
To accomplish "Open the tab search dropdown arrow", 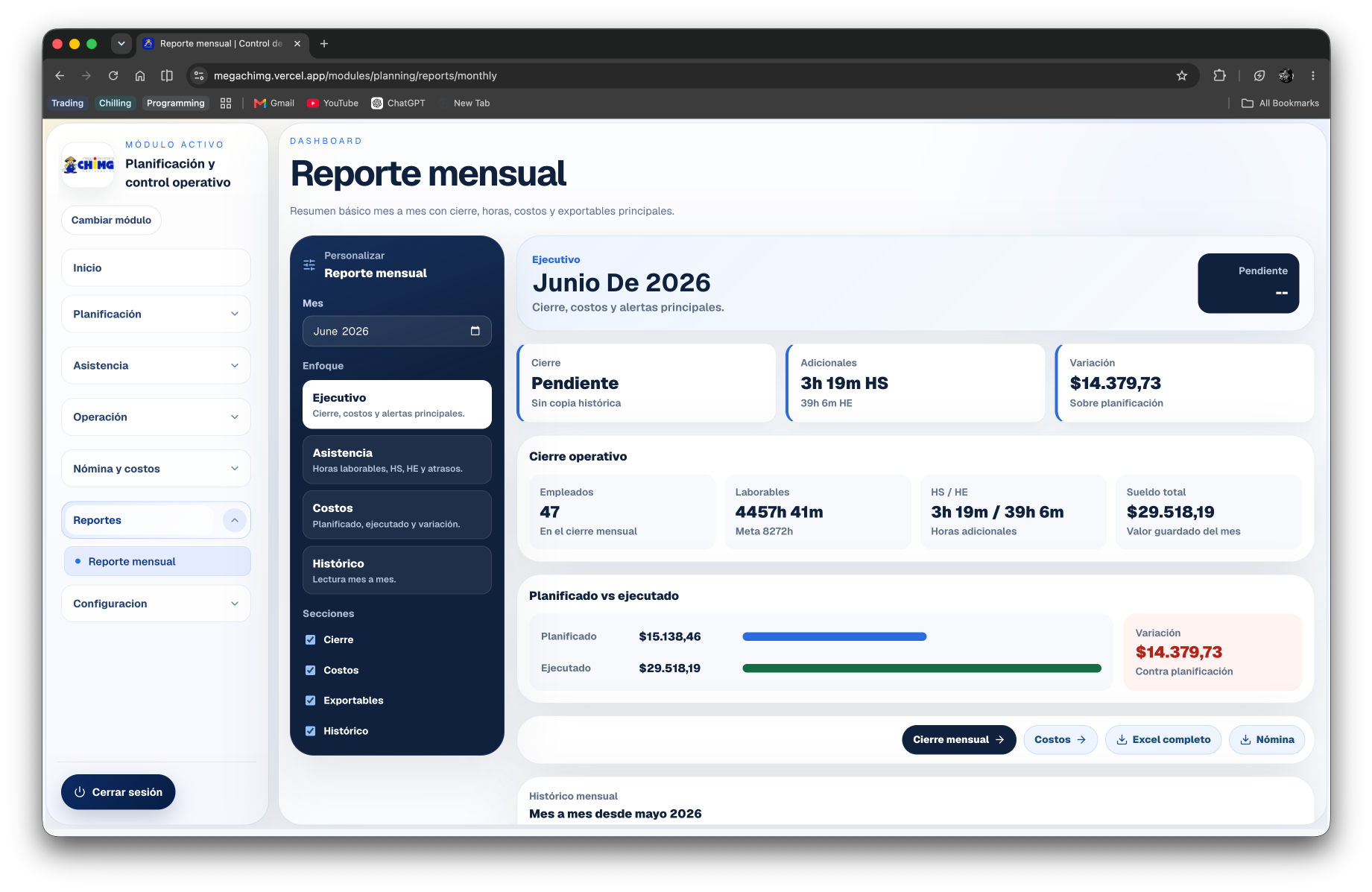I will [x=121, y=43].
